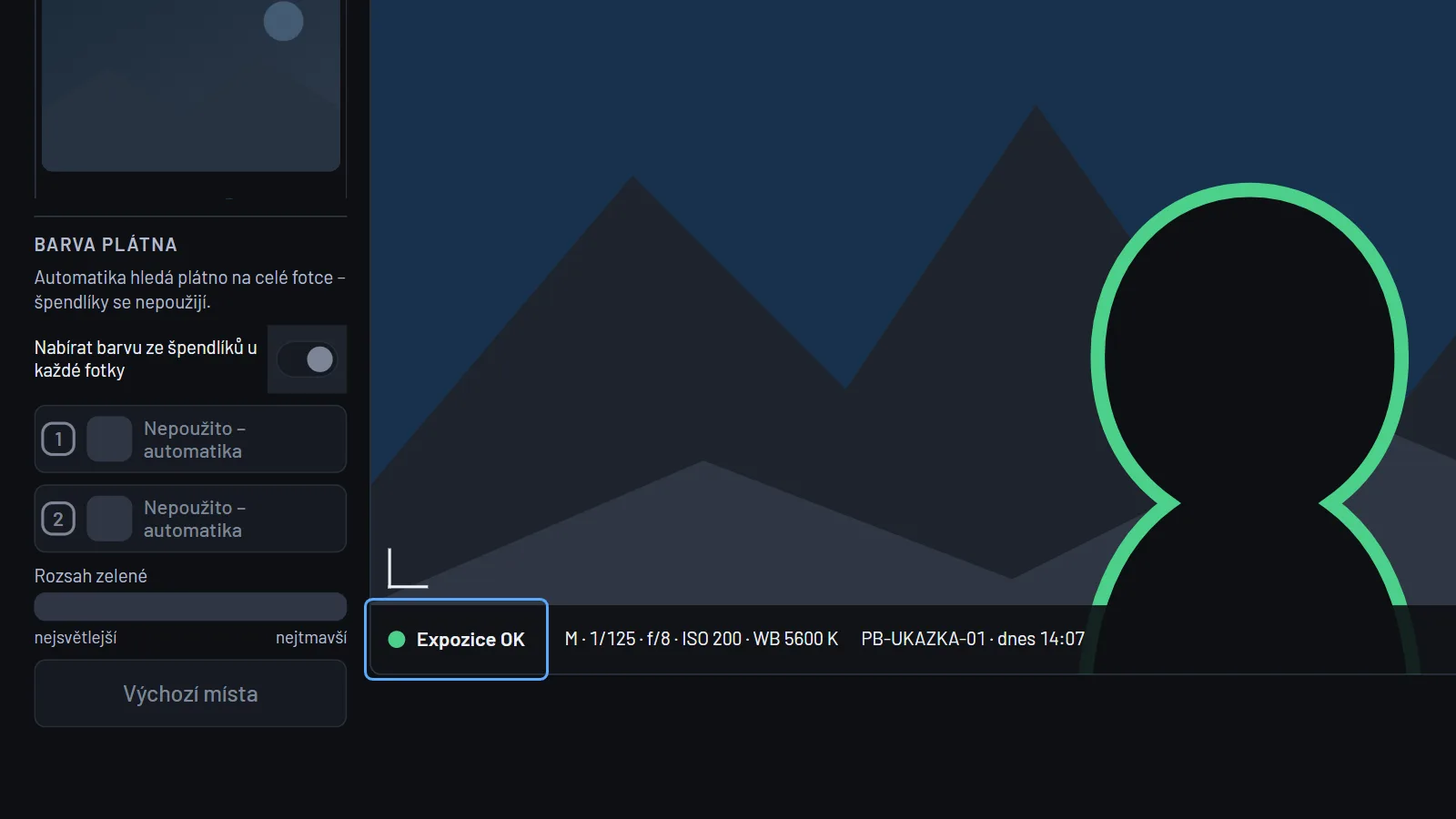Click the number 2 pin badge

58,519
